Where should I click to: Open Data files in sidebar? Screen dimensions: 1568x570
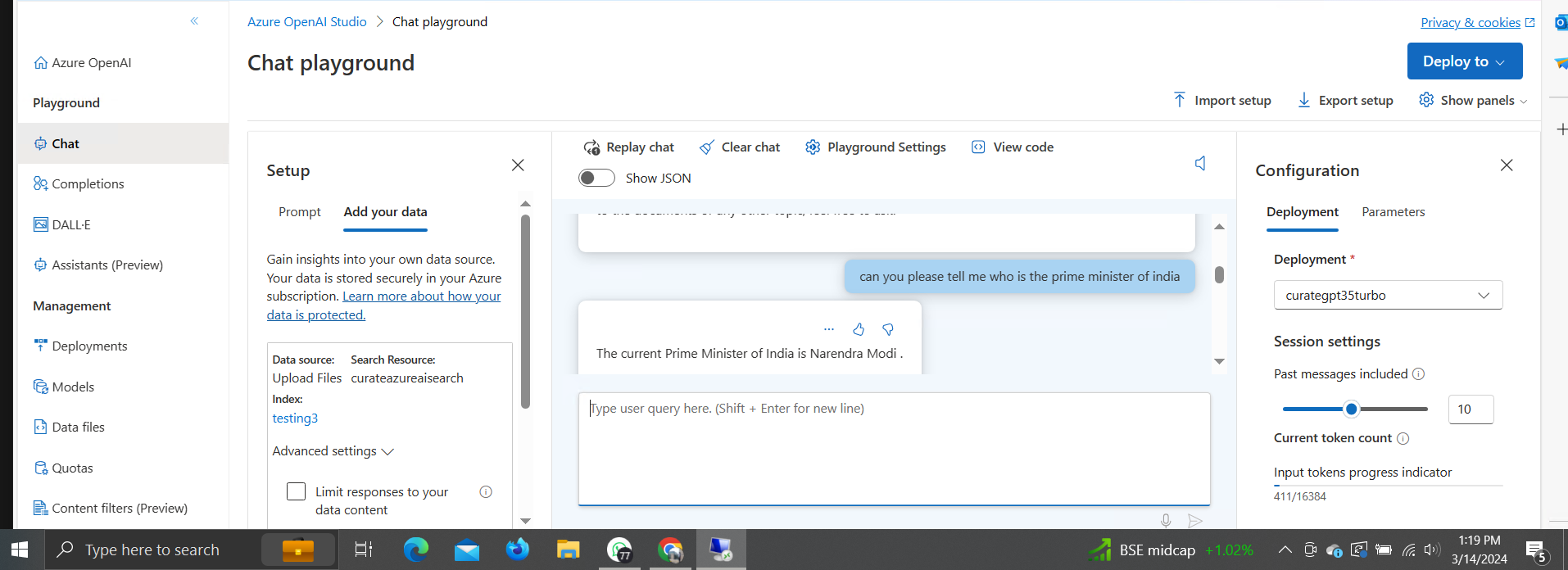[70, 427]
